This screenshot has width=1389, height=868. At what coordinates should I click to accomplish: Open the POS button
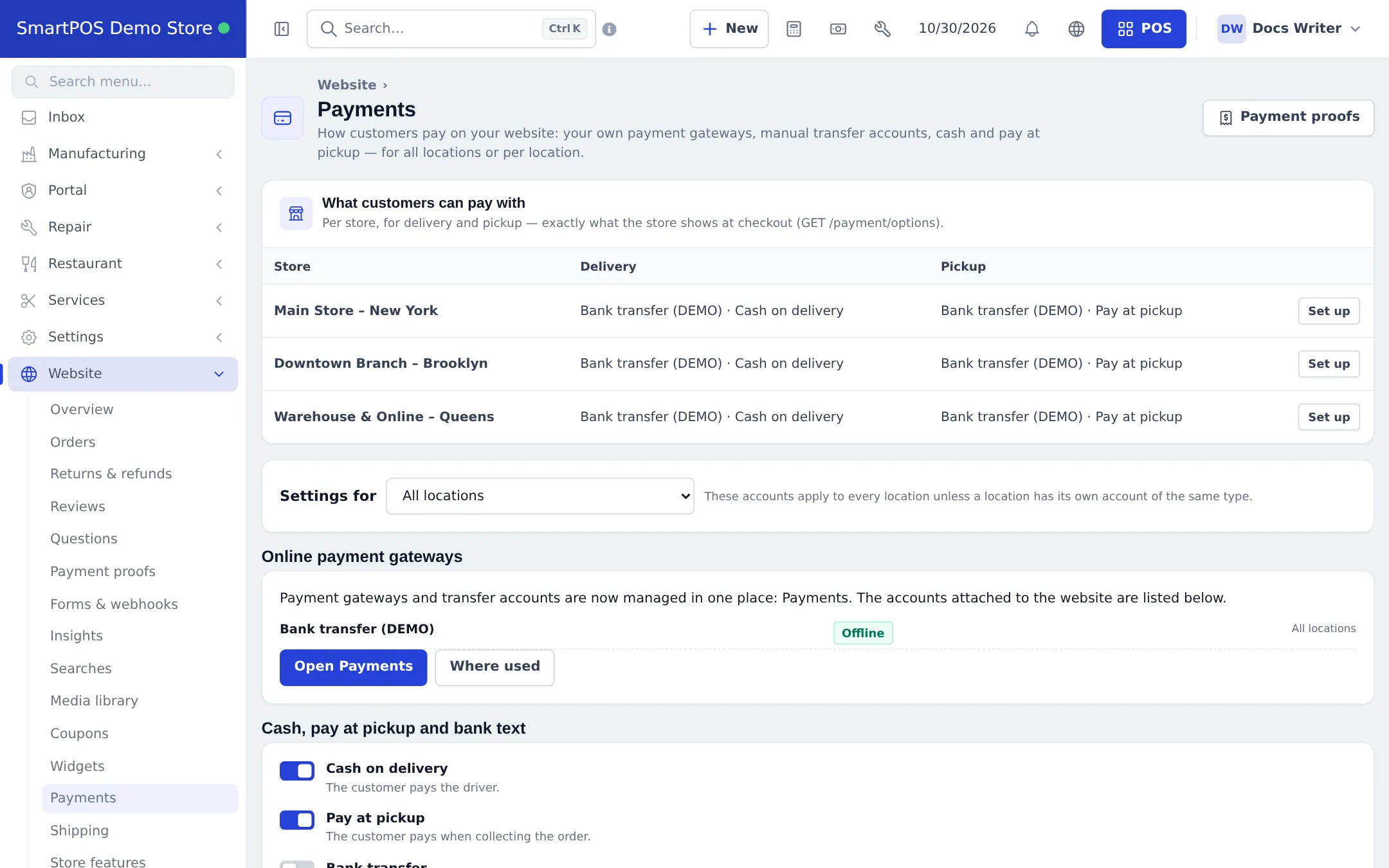pyautogui.click(x=1143, y=29)
